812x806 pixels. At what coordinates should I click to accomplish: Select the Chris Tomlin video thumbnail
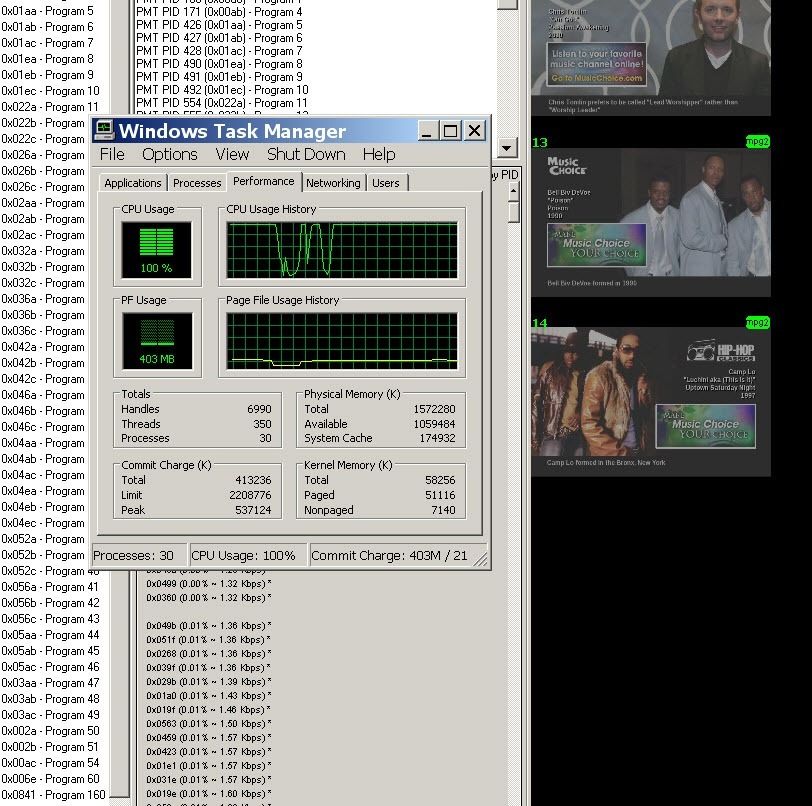[651, 57]
